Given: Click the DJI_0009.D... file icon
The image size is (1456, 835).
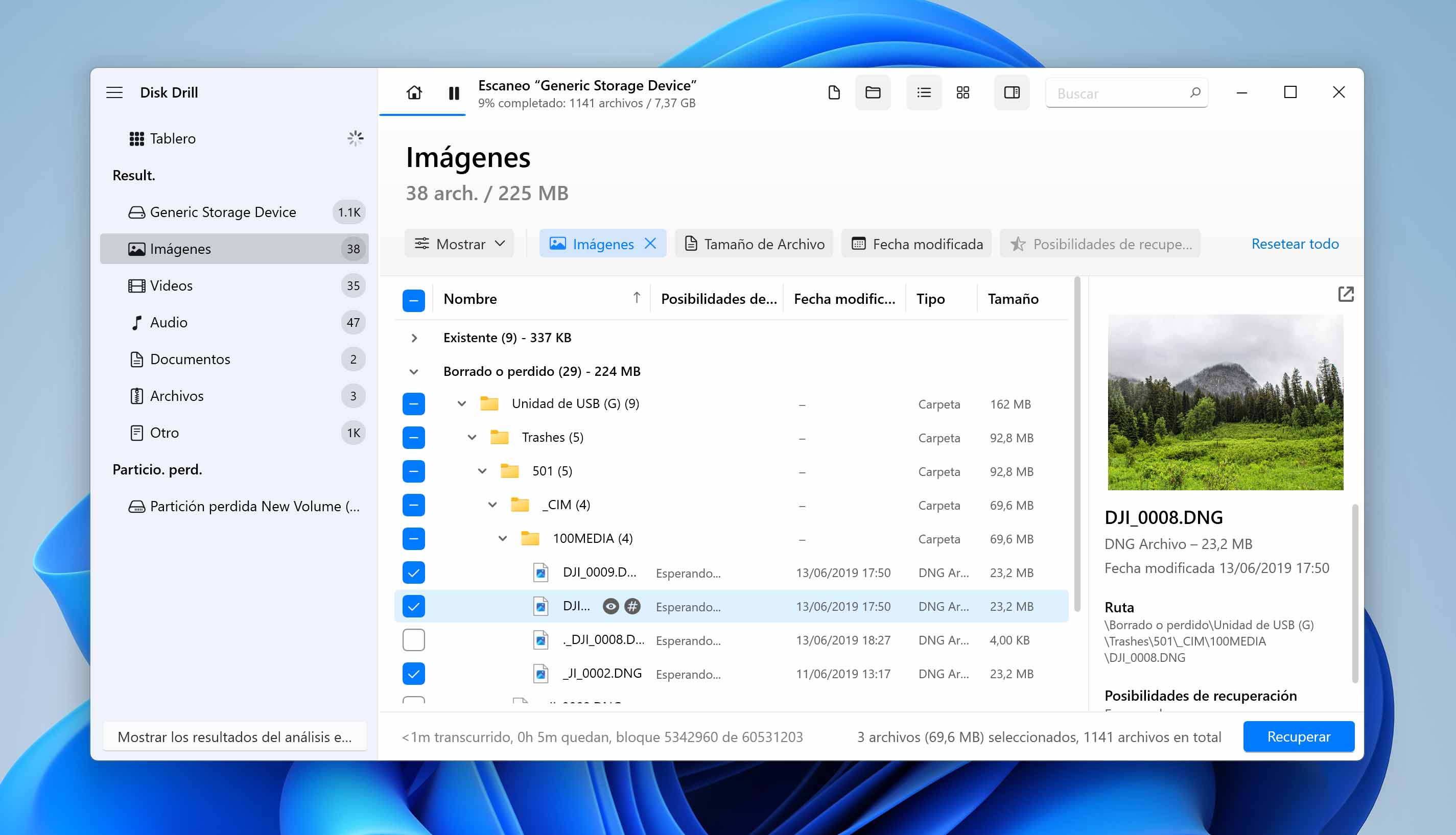Looking at the screenshot, I should click(x=541, y=572).
